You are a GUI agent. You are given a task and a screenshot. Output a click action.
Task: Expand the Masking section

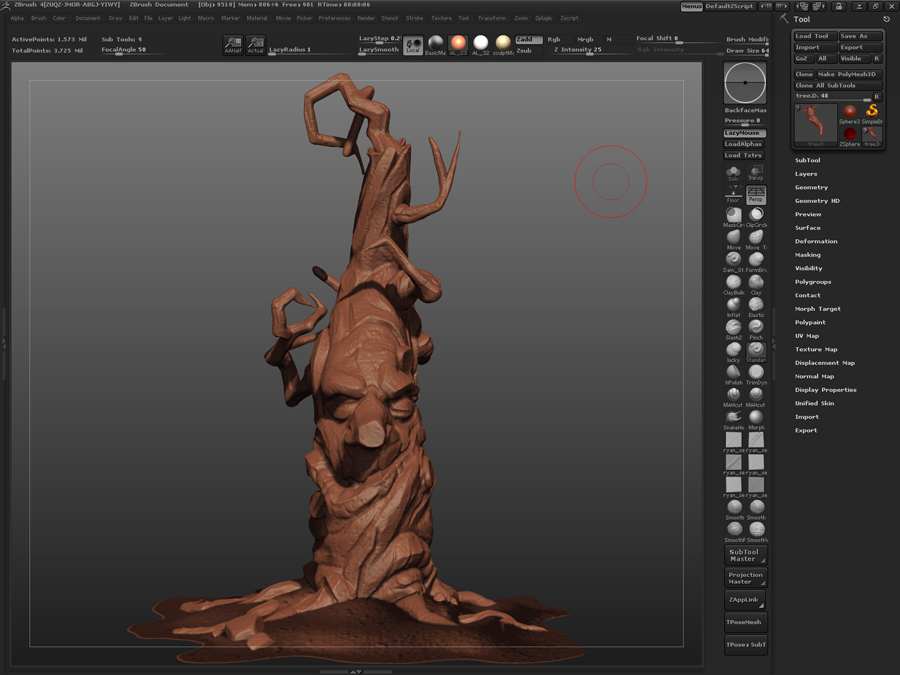[807, 255]
